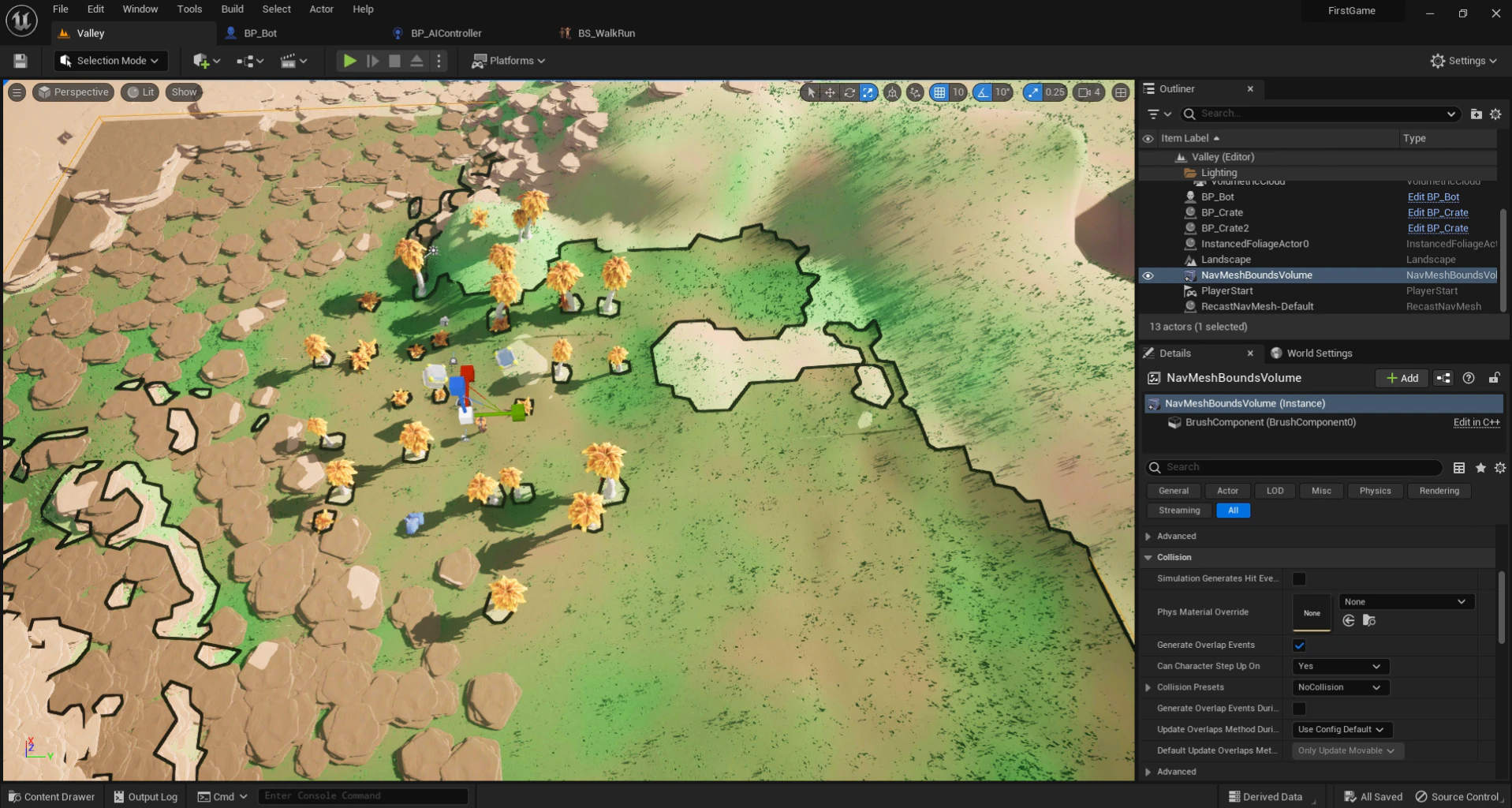1512x808 pixels.
Task: Open the Platforms dropdown
Action: (x=509, y=61)
